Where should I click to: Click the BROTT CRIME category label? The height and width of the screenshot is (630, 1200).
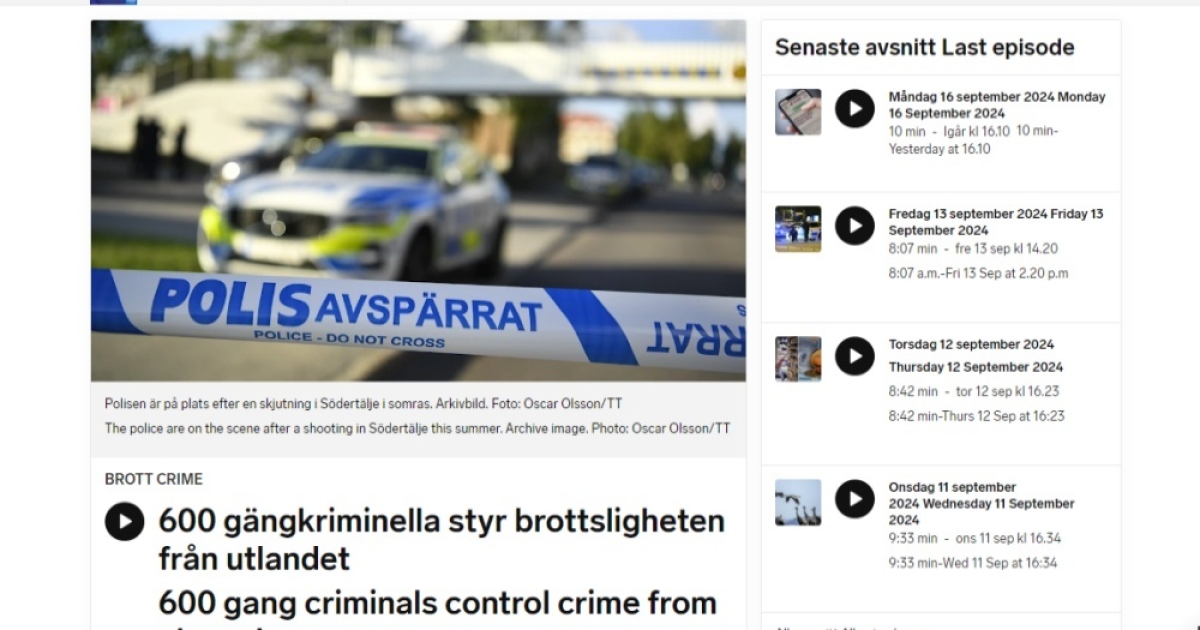154,479
